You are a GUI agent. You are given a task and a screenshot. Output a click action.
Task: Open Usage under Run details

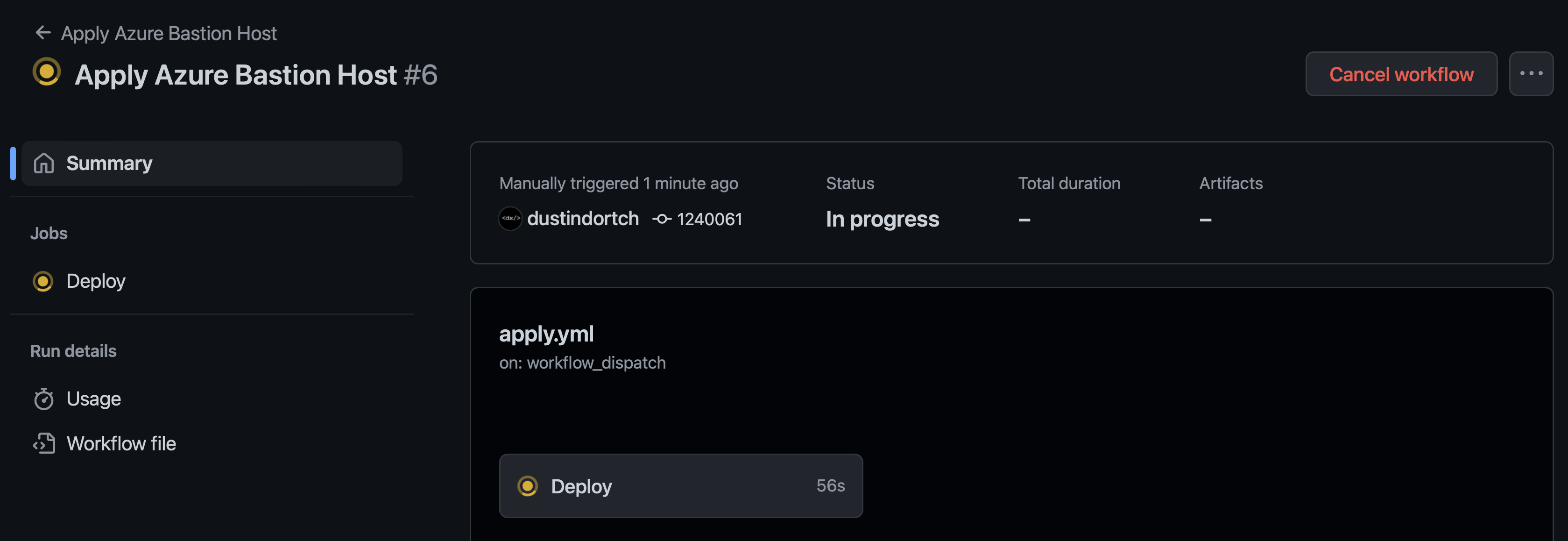93,399
